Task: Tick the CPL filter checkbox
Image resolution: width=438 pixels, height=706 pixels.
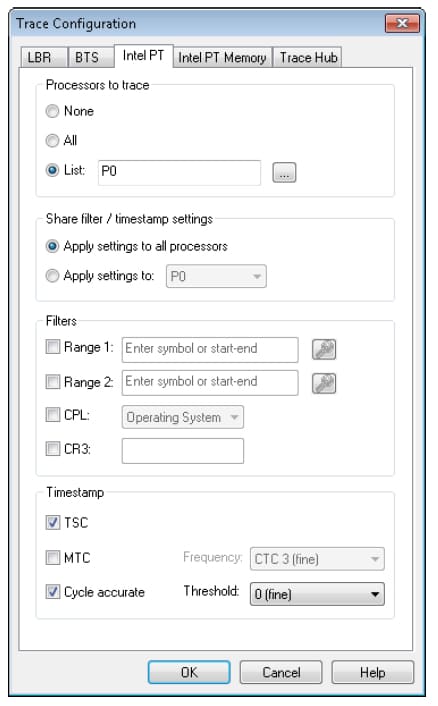Action: tap(53, 415)
